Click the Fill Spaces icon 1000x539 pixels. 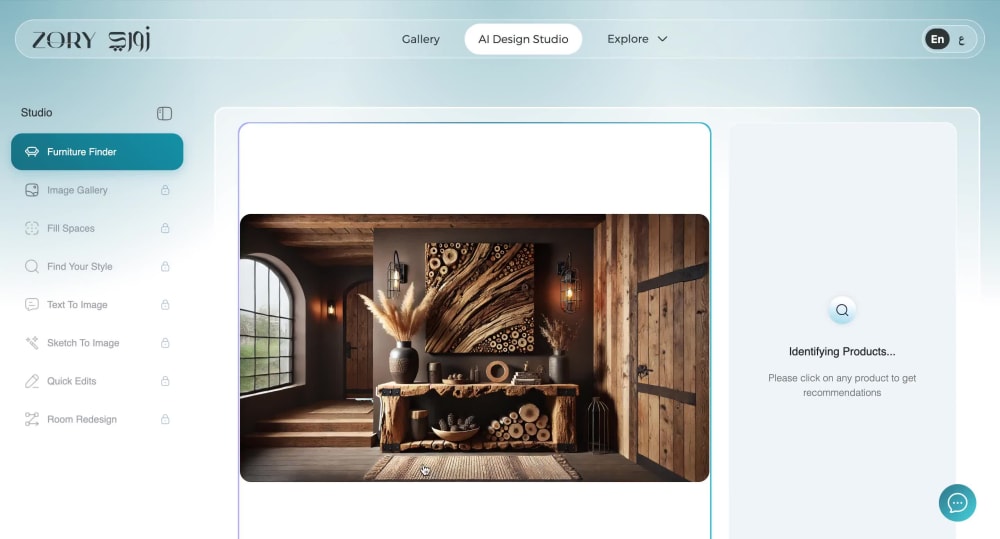32,228
